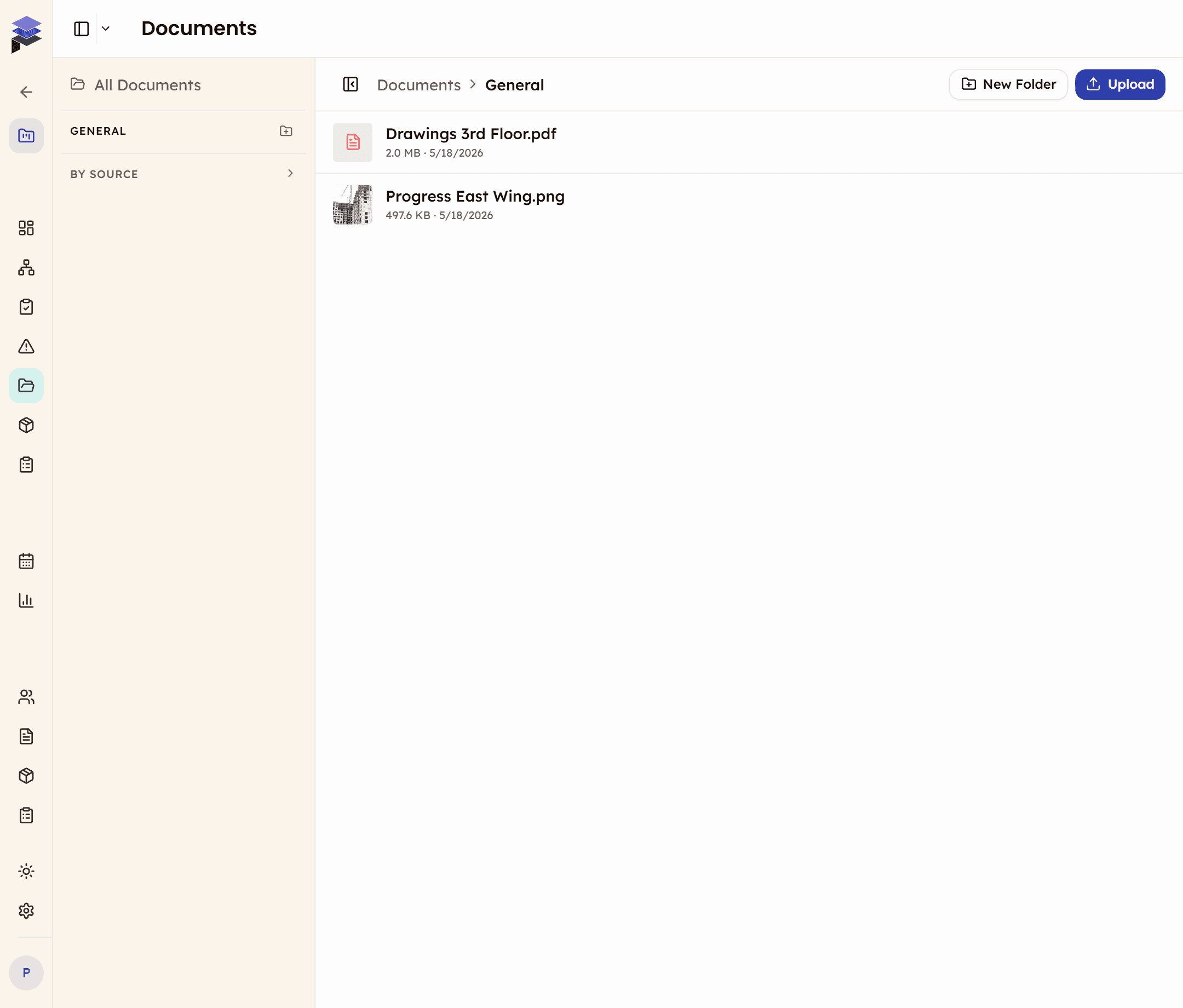Open the dashboard grid icon
The image size is (1183, 1008).
[x=26, y=228]
